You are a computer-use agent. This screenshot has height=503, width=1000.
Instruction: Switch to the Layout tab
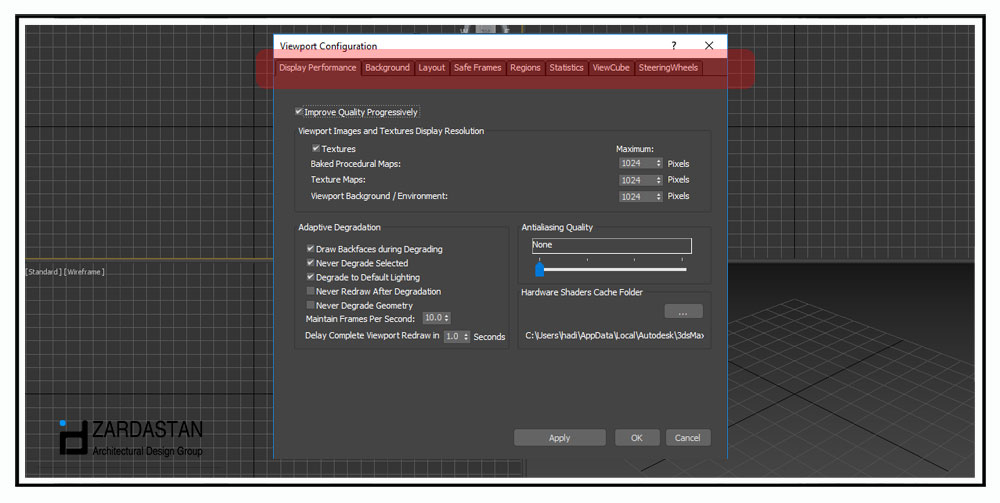[x=432, y=68]
